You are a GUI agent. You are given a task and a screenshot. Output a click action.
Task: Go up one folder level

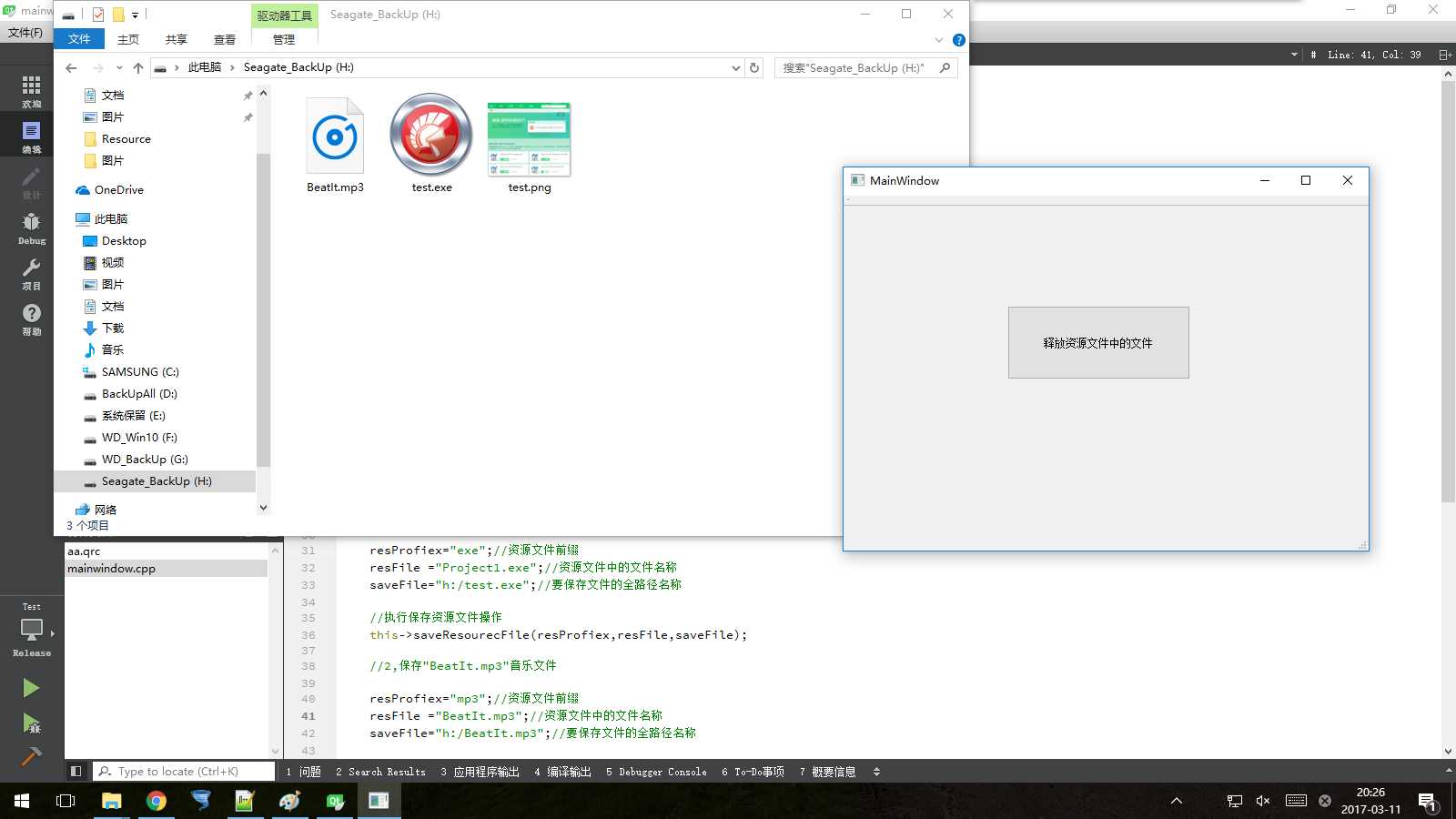[x=138, y=67]
